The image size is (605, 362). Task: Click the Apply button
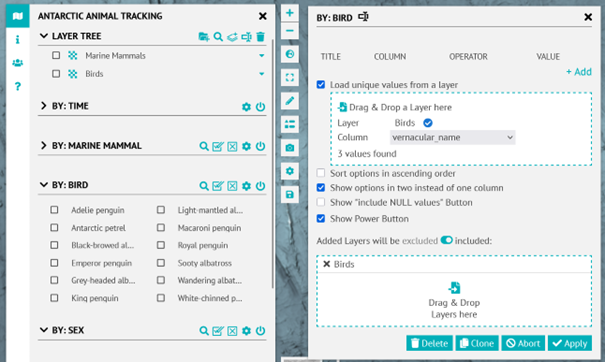pyautogui.click(x=570, y=343)
